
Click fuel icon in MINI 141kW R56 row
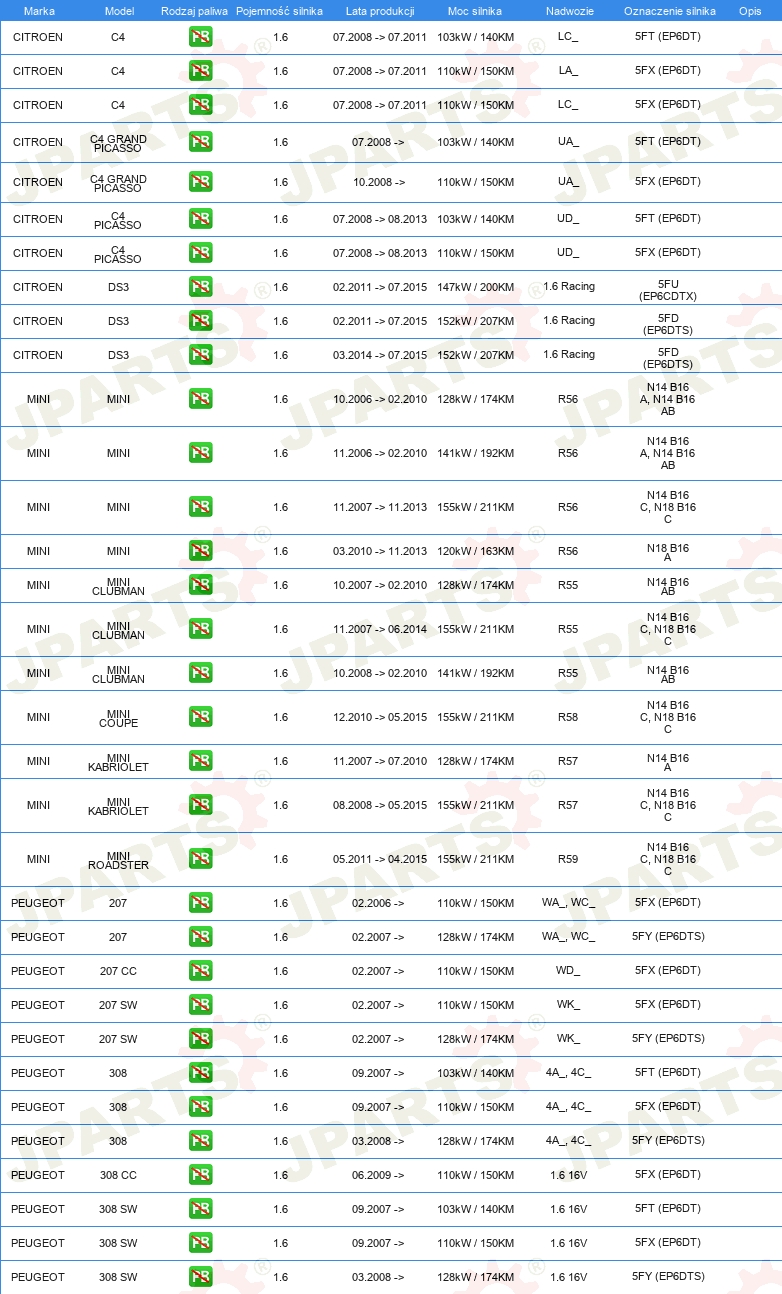200,452
